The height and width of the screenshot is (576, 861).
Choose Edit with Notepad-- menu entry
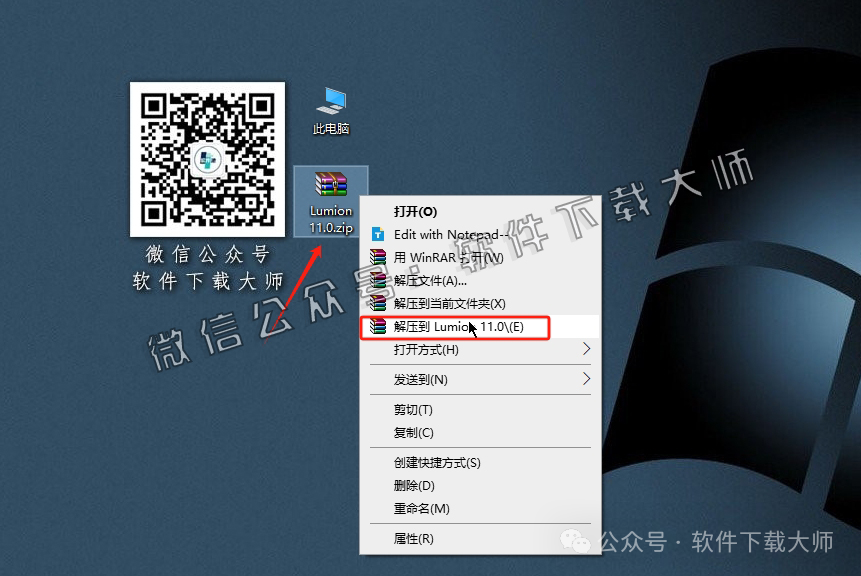pos(480,234)
